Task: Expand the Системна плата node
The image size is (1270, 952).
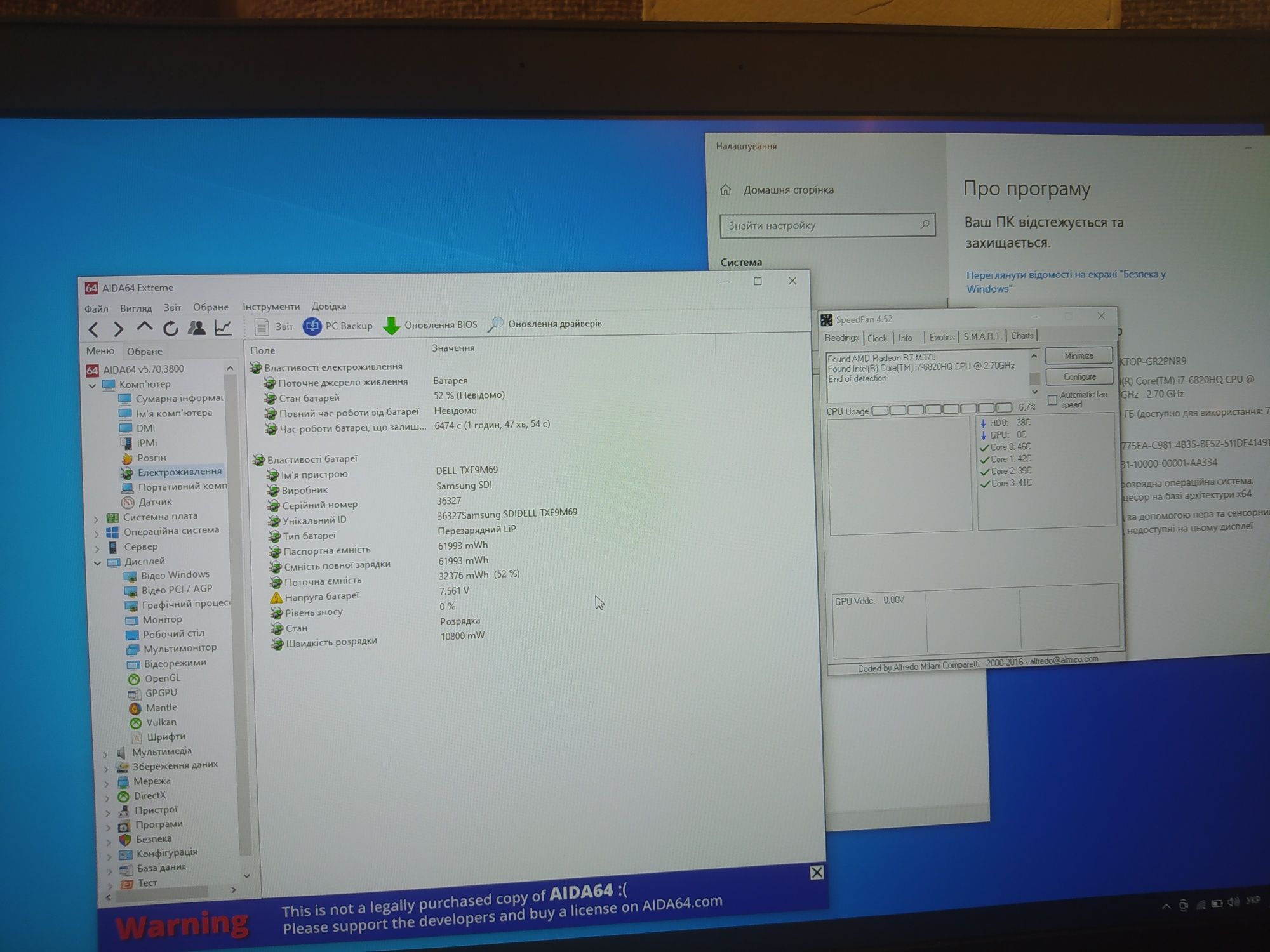Action: (x=97, y=519)
